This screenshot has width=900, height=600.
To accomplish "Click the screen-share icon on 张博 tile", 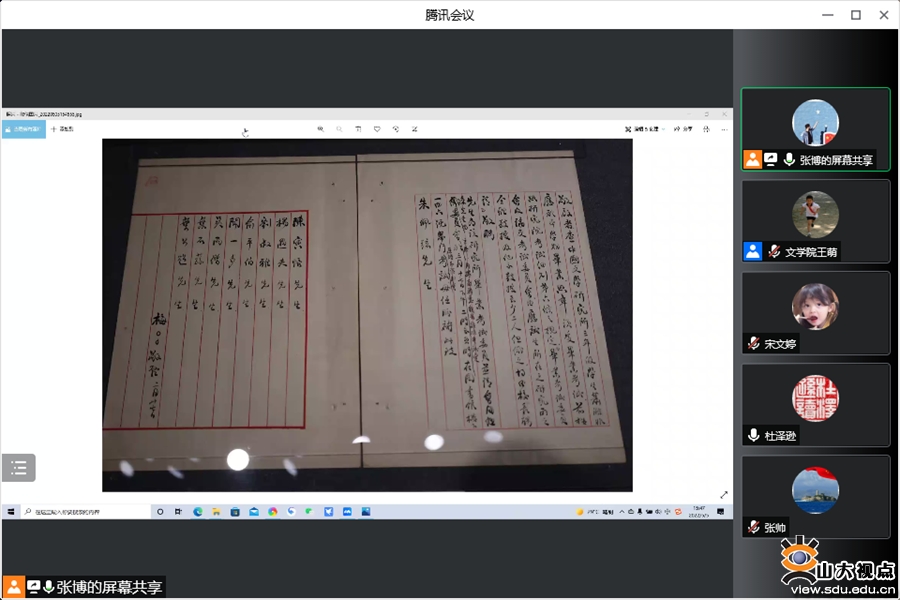I will pos(771,160).
